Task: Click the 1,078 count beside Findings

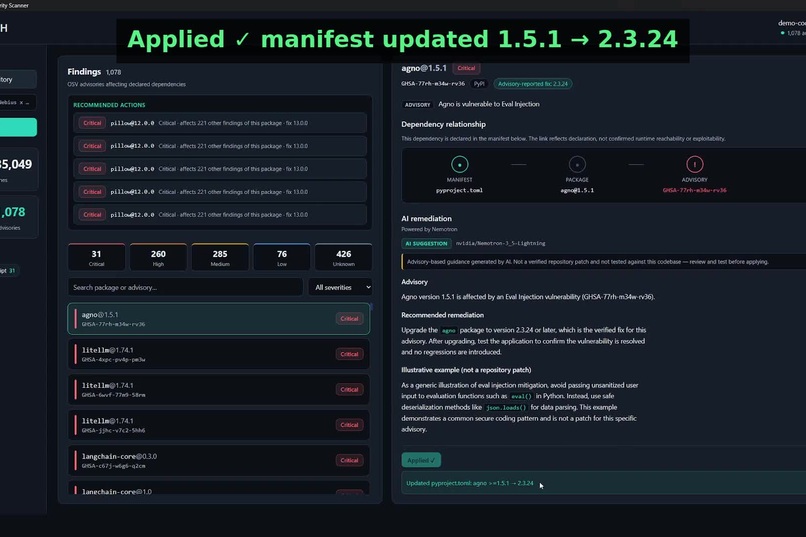Action: [x=114, y=72]
